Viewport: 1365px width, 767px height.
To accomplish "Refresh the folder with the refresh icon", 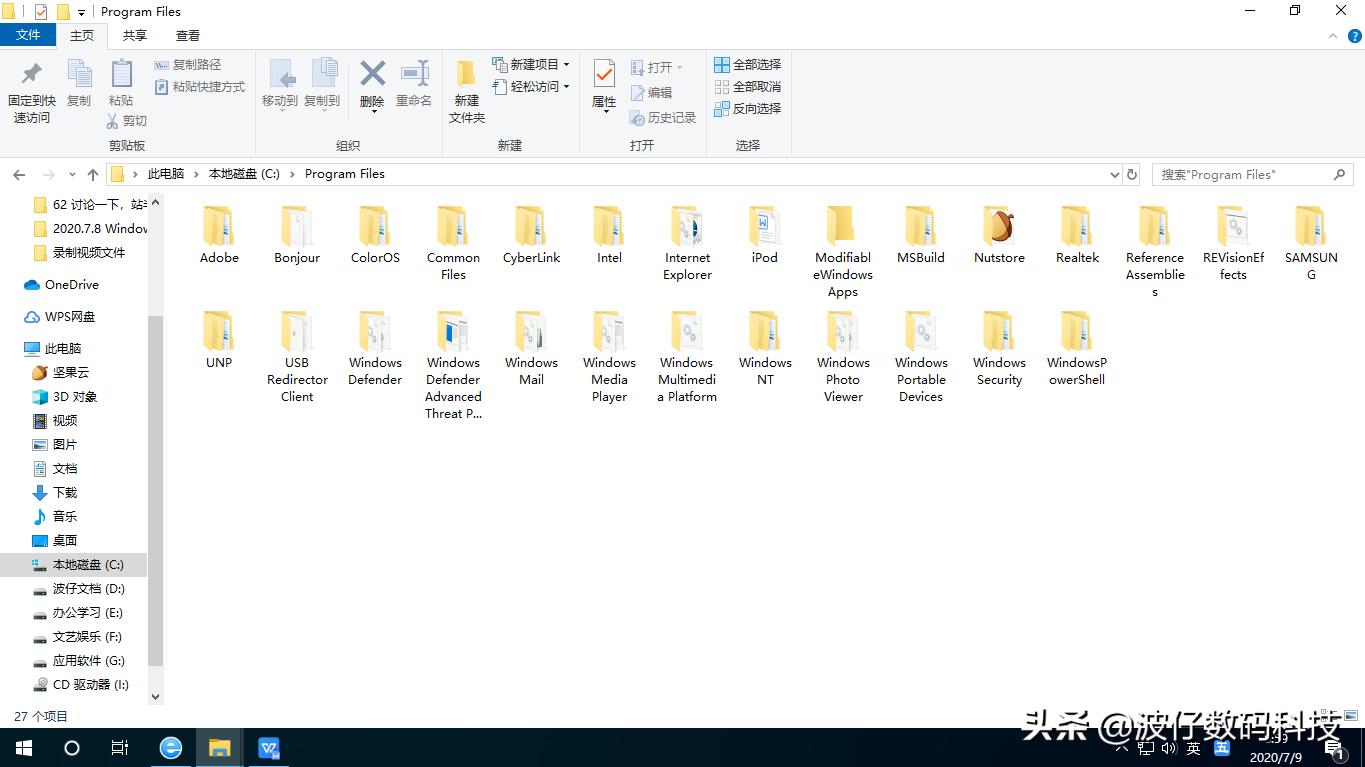I will pos(1131,173).
